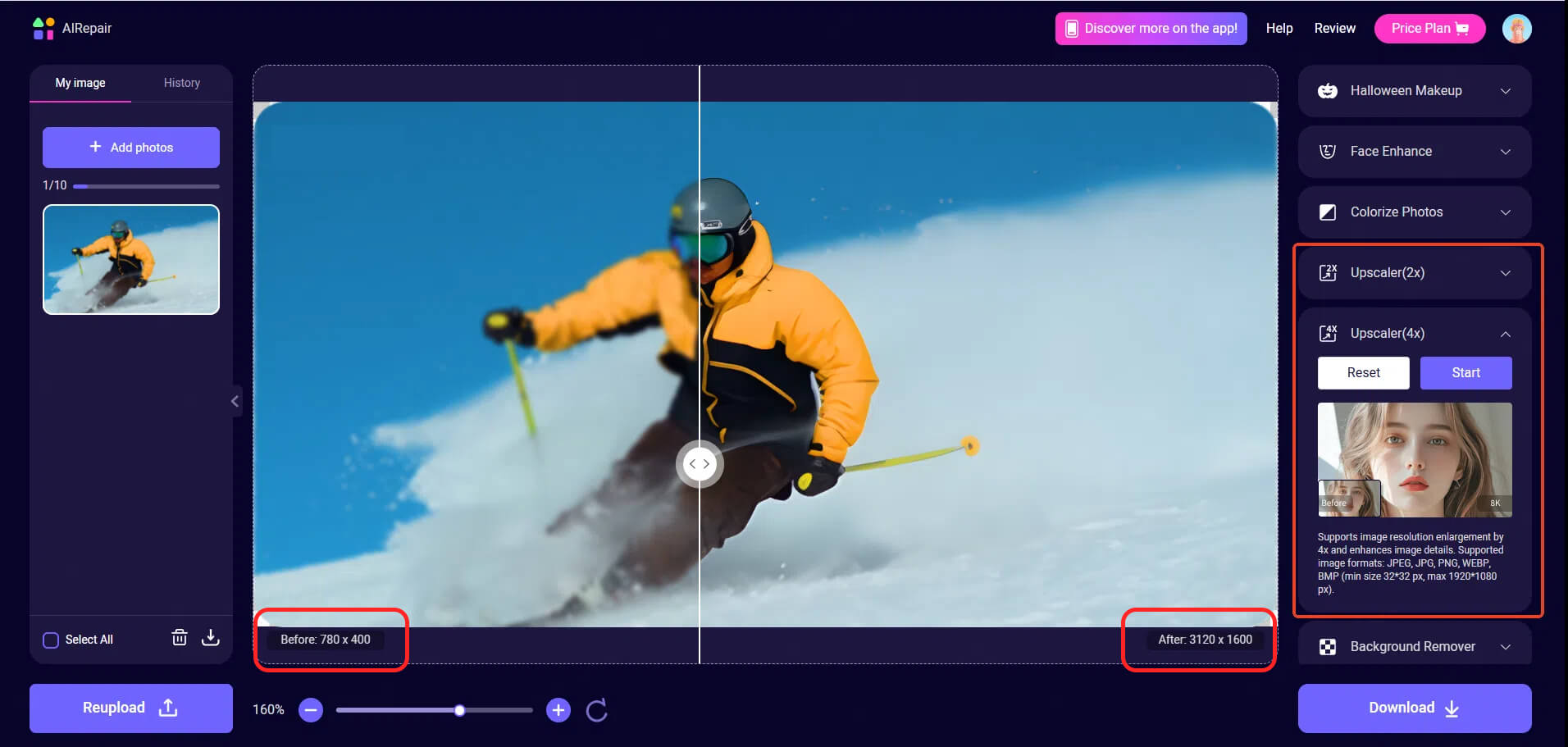1568x747 pixels.
Task: Select the Halloween Makeup pumpkin icon
Action: point(1328,90)
